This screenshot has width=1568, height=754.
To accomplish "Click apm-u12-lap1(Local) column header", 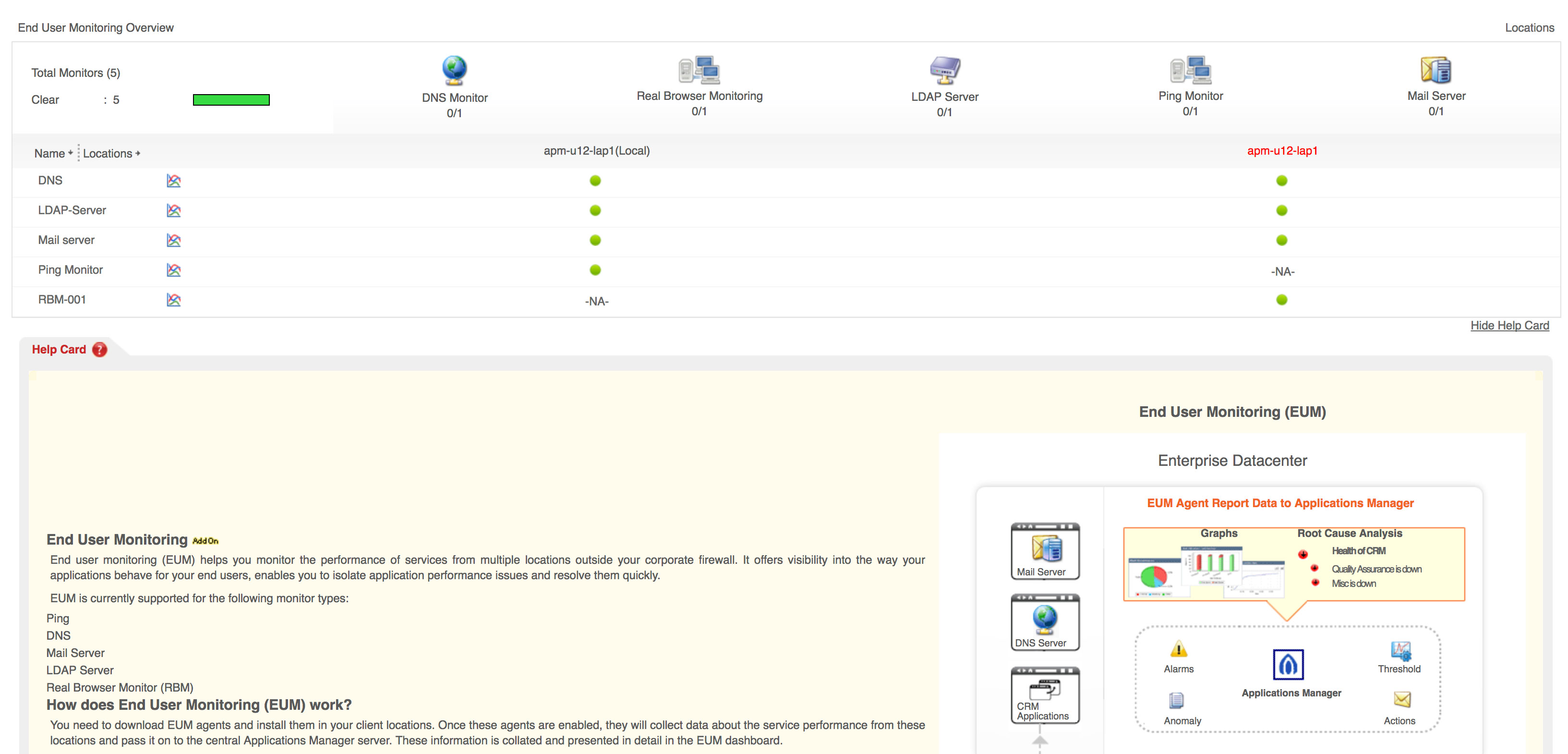I will [596, 151].
